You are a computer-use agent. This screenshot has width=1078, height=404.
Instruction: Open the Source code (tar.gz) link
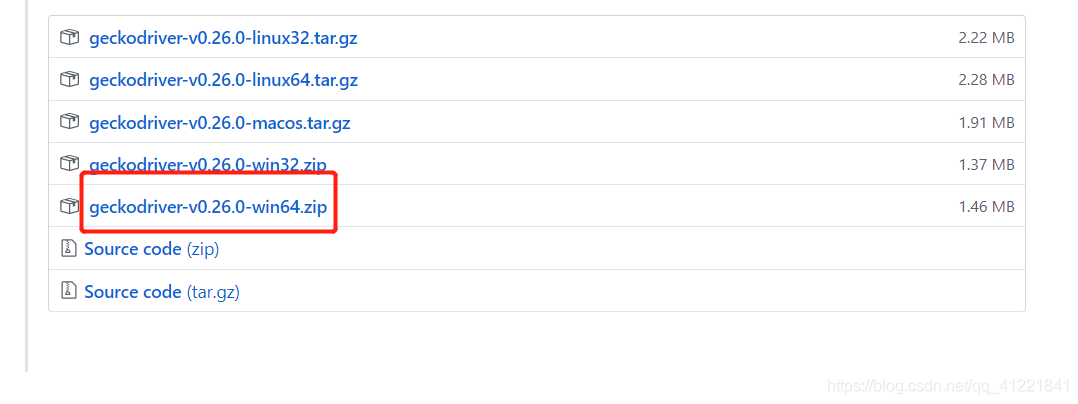162,292
